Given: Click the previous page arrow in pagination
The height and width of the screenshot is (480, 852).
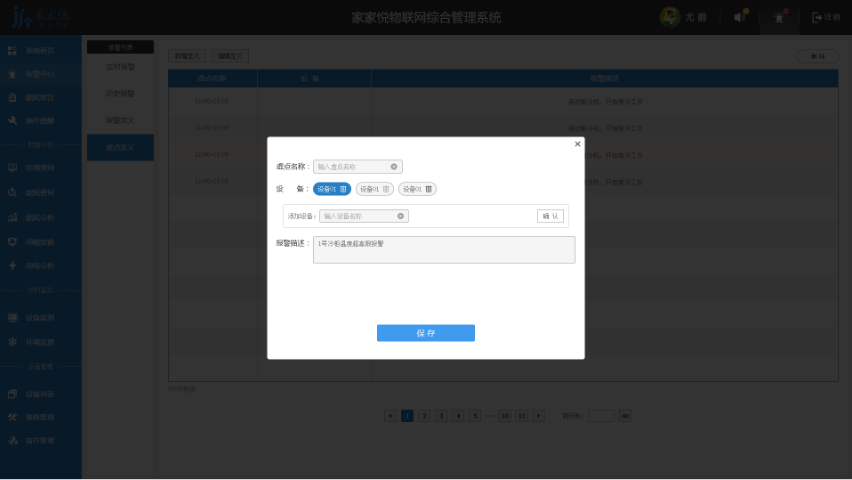Looking at the screenshot, I should coord(390,415).
